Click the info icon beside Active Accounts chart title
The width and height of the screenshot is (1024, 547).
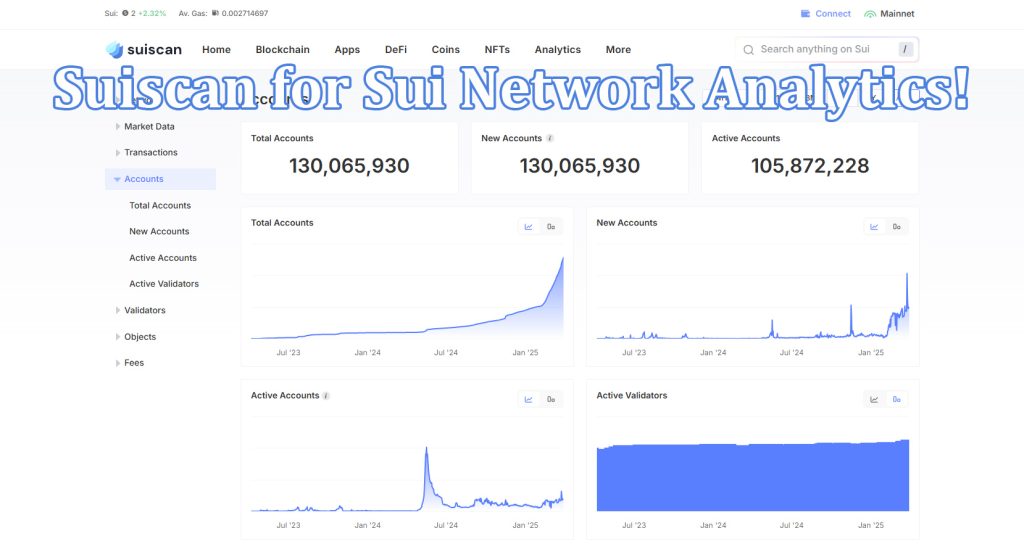tap(326, 396)
